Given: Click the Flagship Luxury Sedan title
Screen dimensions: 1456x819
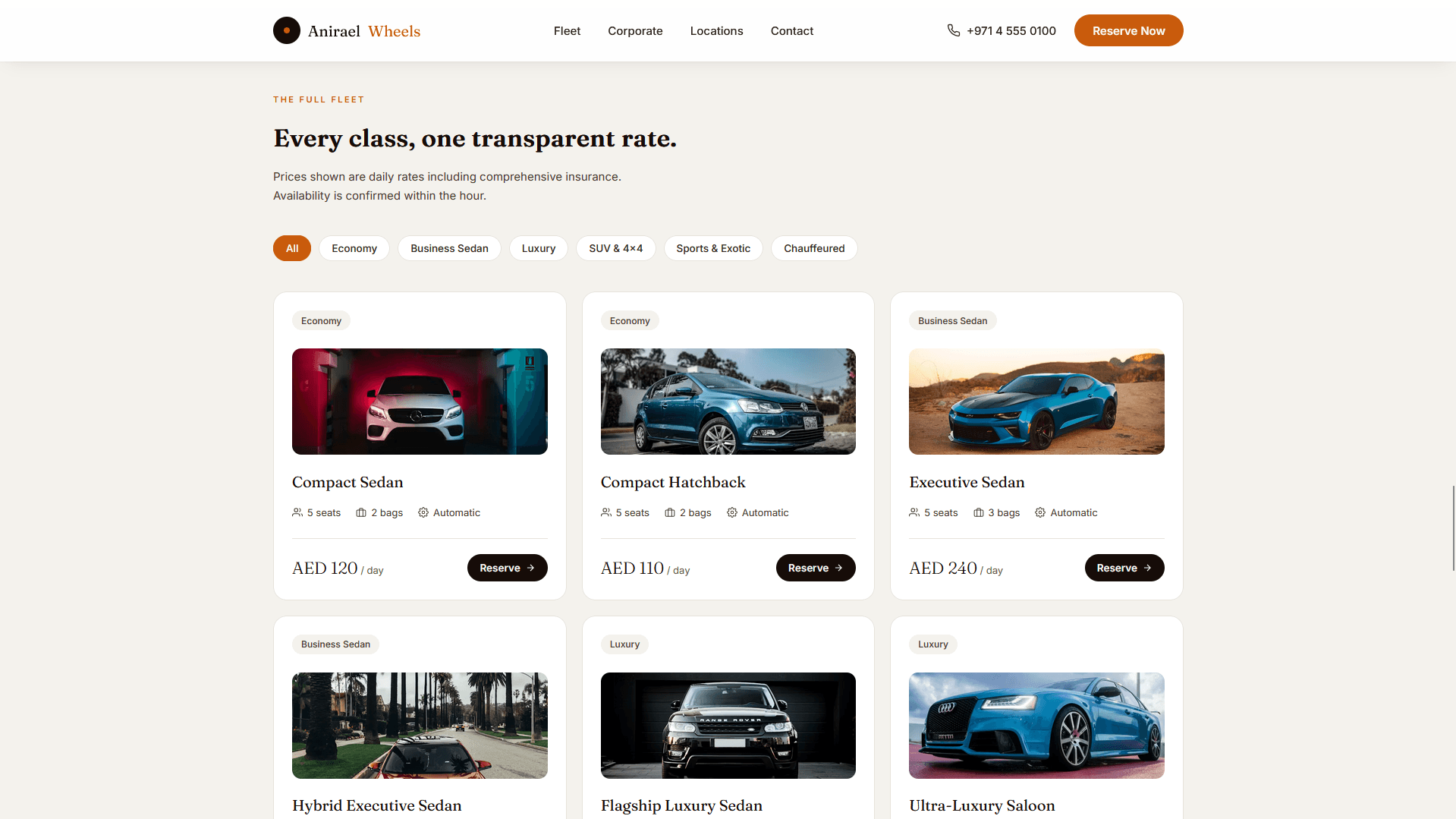Looking at the screenshot, I should tap(681, 805).
